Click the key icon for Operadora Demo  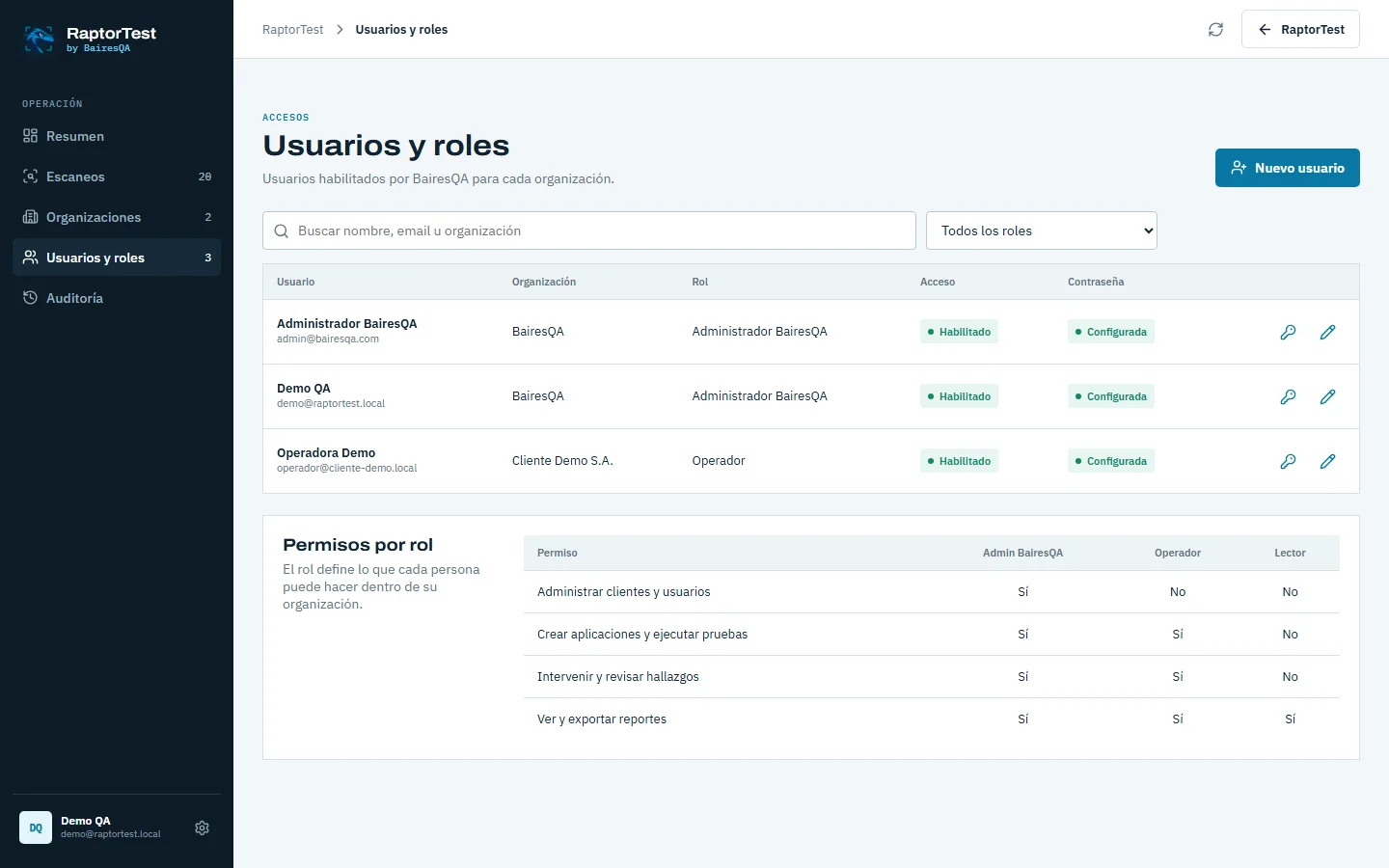pos(1288,461)
